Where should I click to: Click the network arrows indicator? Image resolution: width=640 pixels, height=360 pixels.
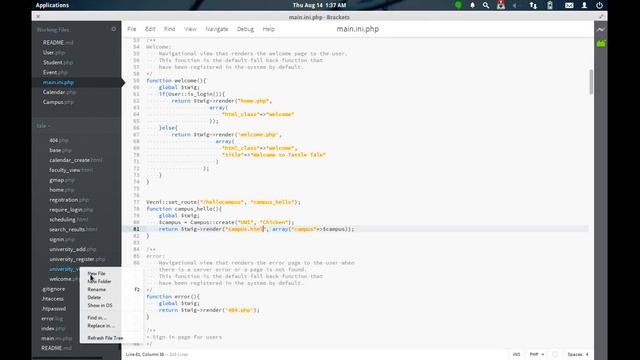[533, 5]
